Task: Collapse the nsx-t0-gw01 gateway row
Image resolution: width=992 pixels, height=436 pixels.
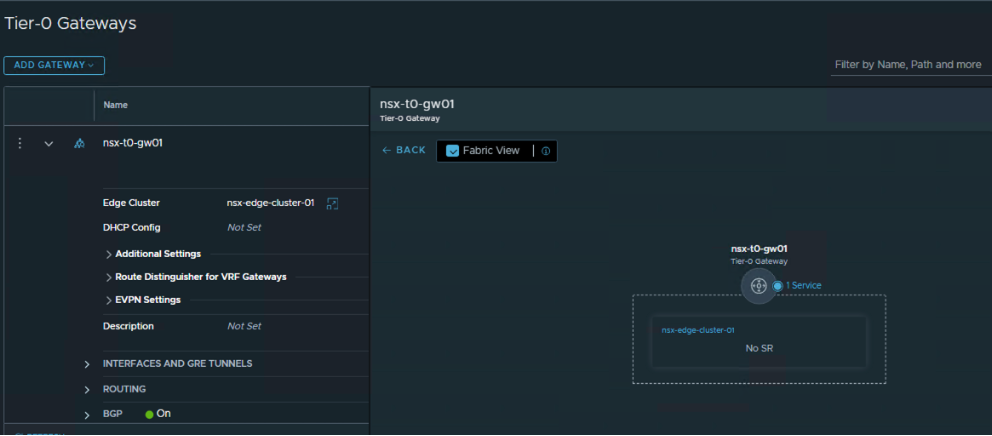Action: click(48, 144)
